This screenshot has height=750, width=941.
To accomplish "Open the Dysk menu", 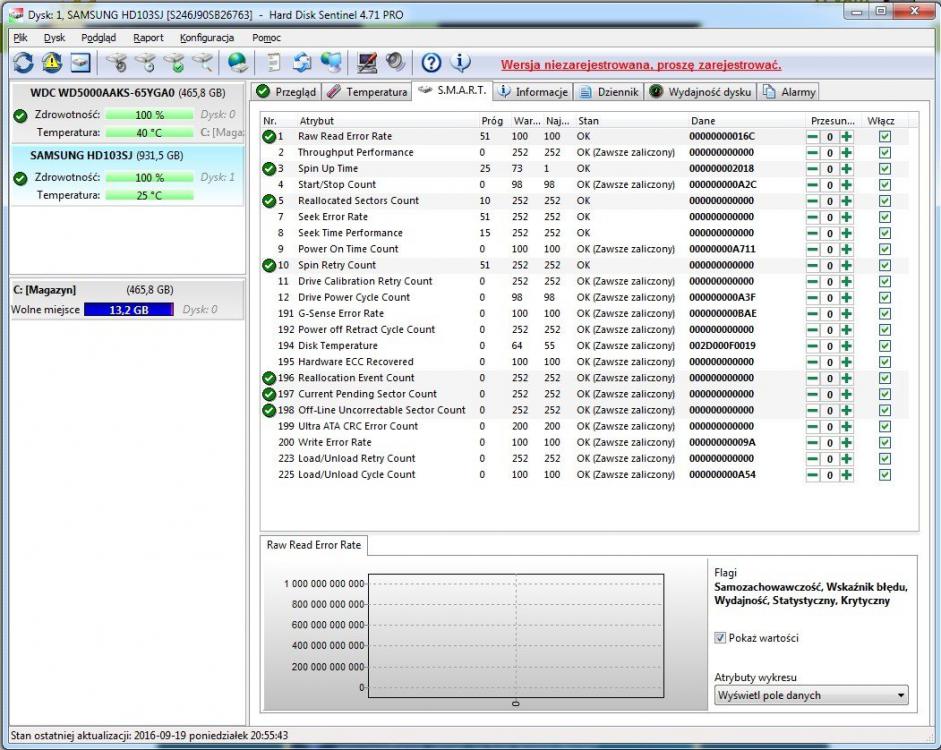I will point(54,38).
